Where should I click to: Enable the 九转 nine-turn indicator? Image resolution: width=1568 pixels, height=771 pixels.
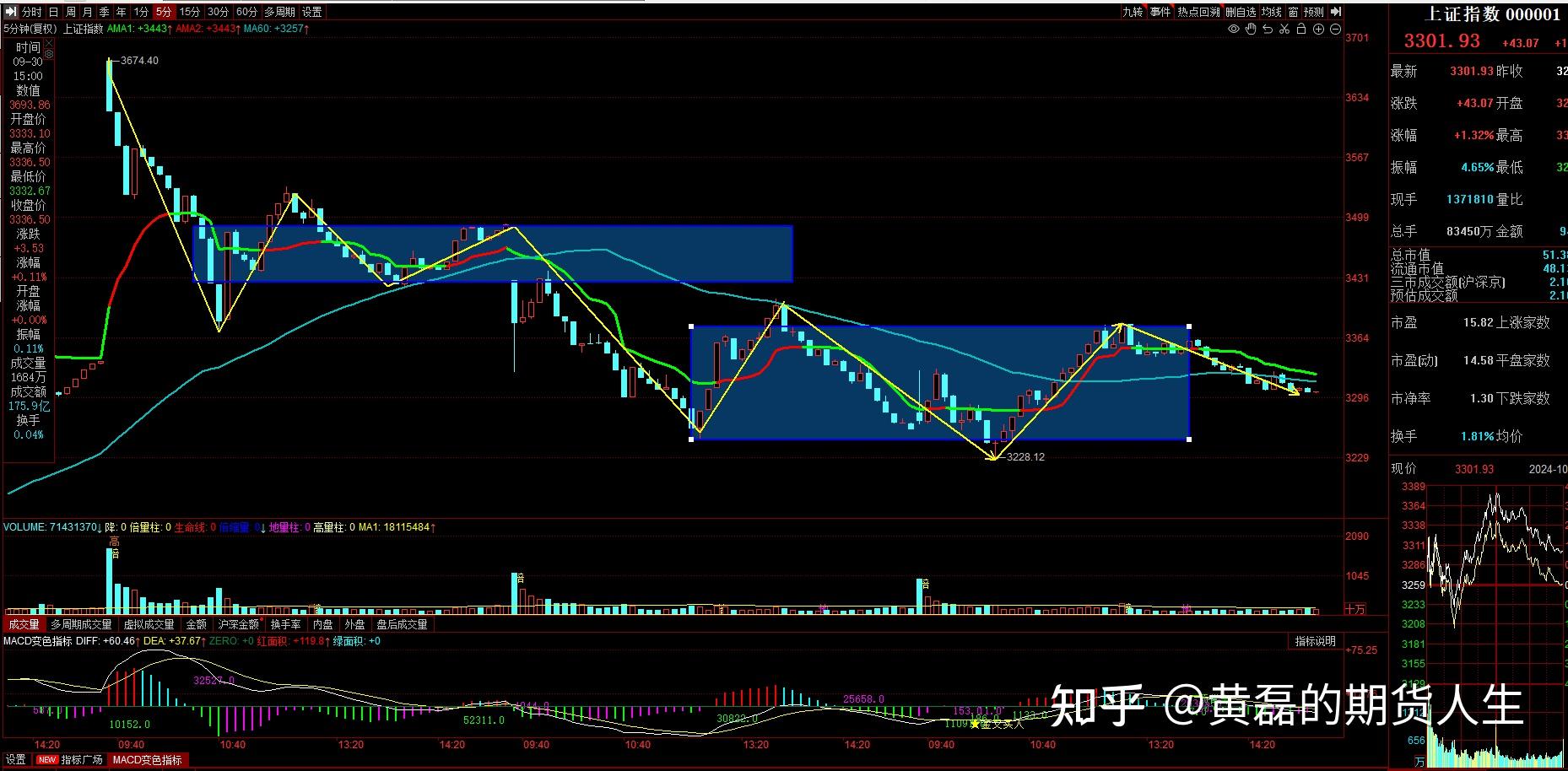click(1133, 12)
